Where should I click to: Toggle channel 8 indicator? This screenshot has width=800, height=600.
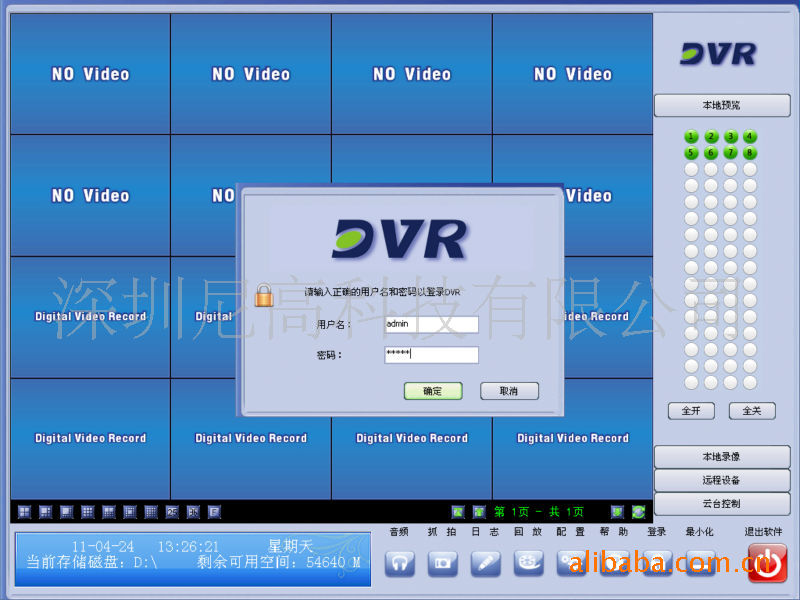(x=750, y=153)
